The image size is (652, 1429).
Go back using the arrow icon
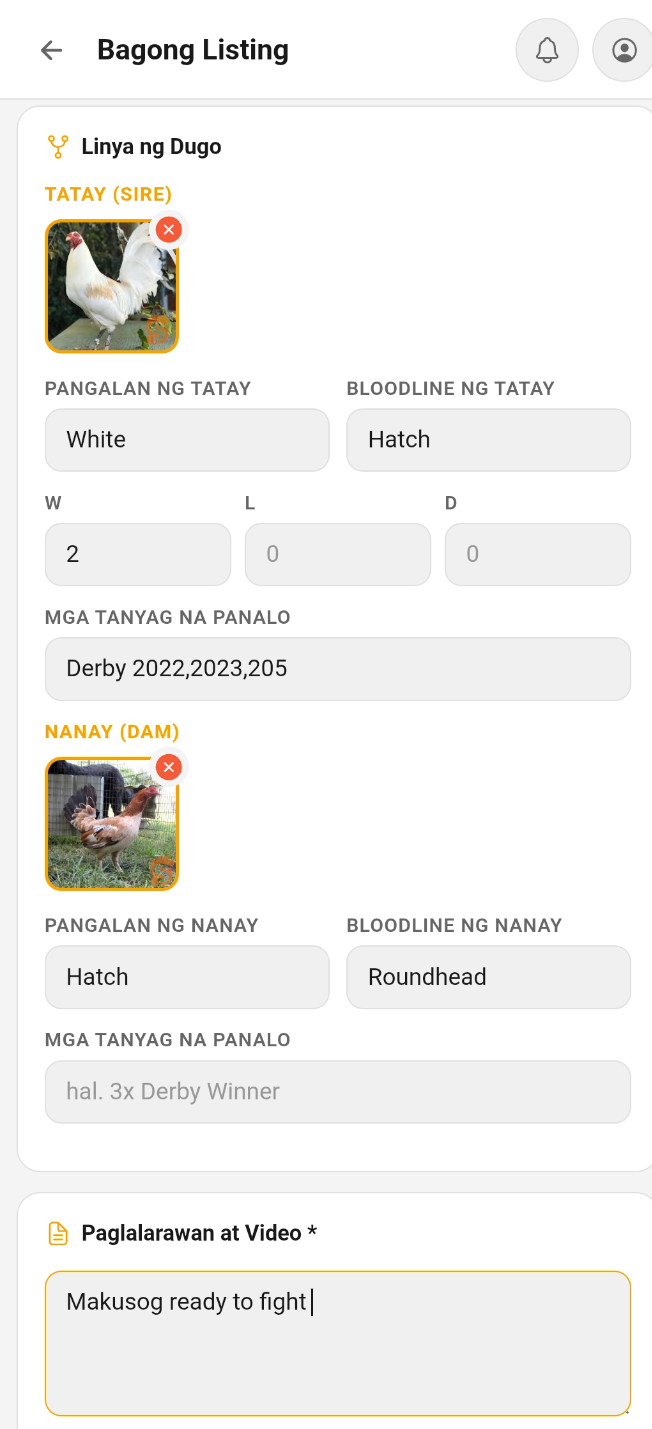click(50, 49)
